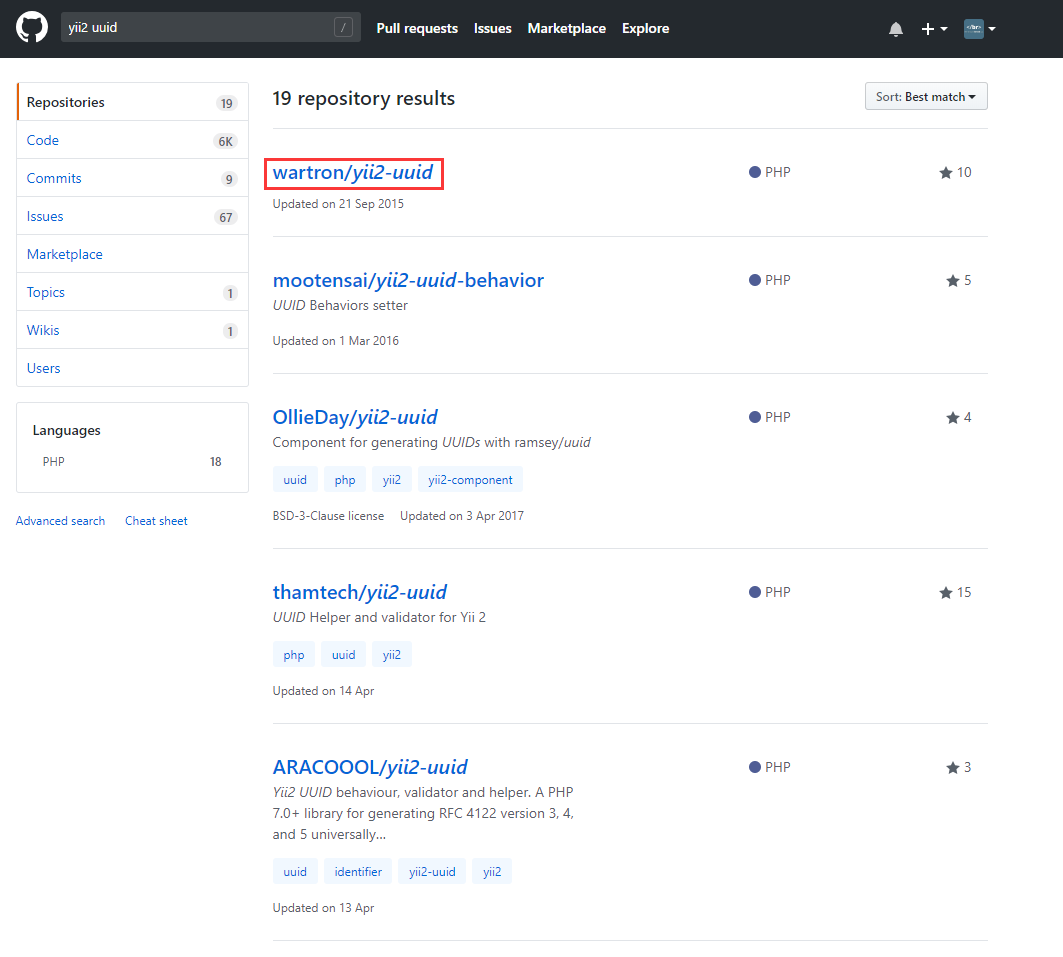Open the plus create-new menu
The width and height of the screenshot is (1063, 957).
tap(934, 29)
